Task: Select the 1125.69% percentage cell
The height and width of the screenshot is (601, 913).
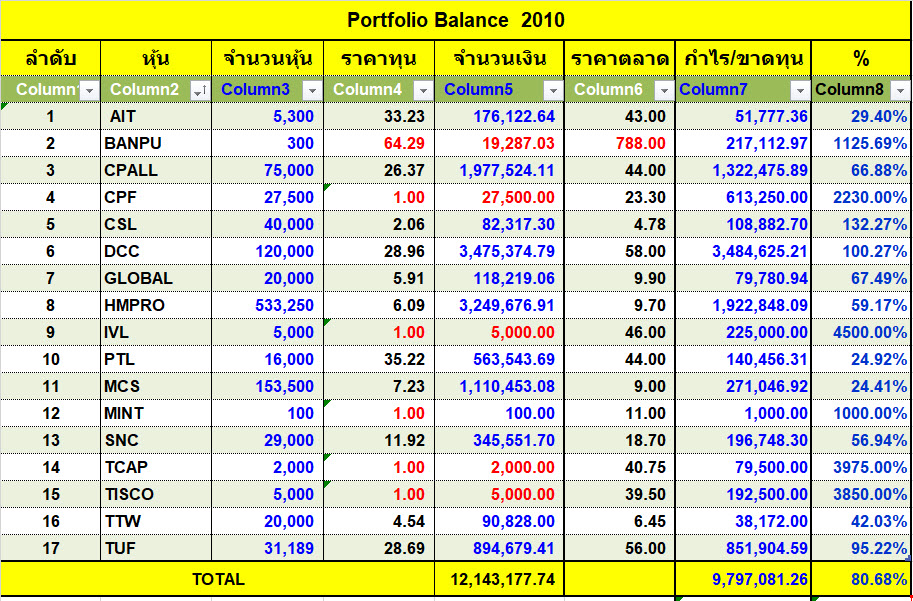Action: (x=861, y=143)
